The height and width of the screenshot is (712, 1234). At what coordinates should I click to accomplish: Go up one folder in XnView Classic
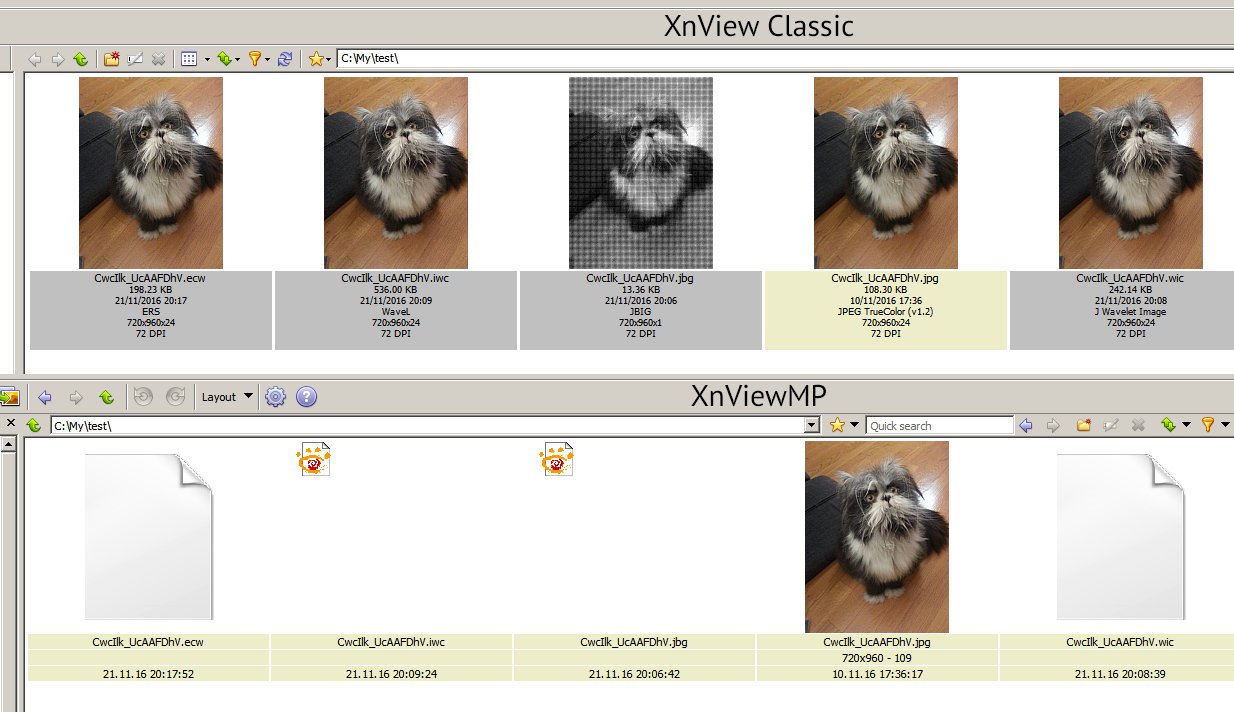click(80, 59)
